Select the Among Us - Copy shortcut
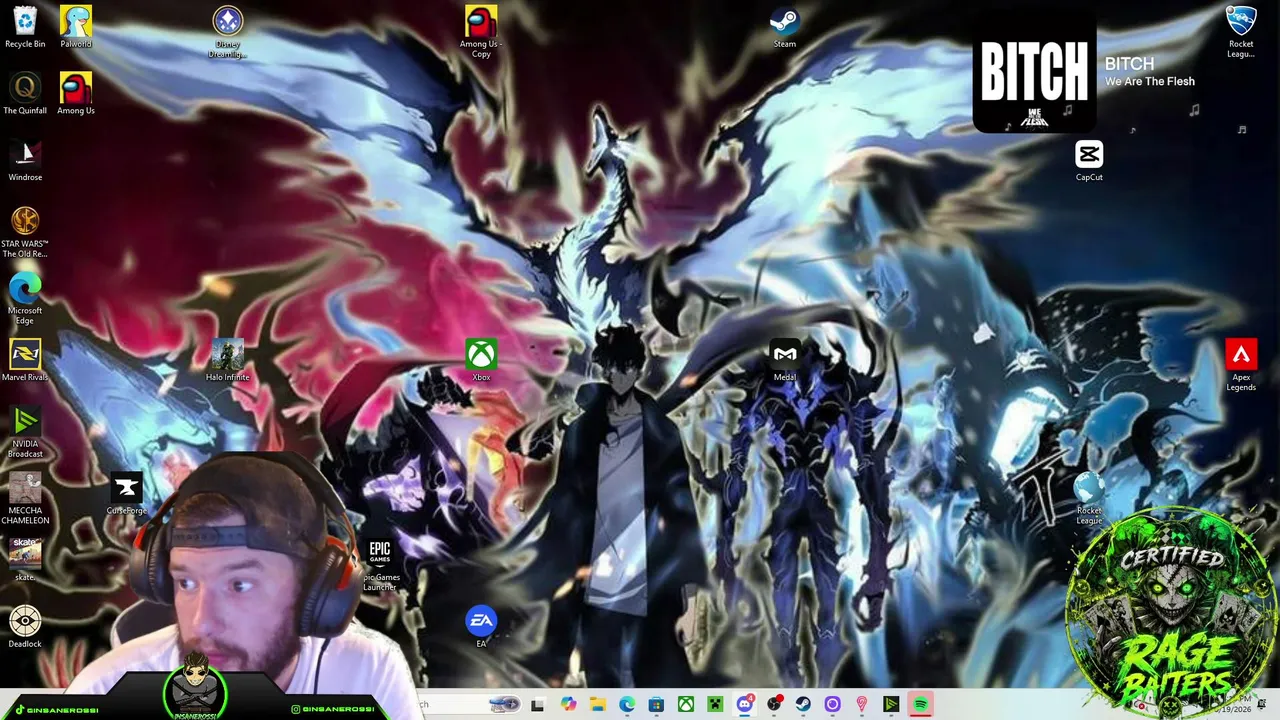1280x720 pixels. pos(481,32)
